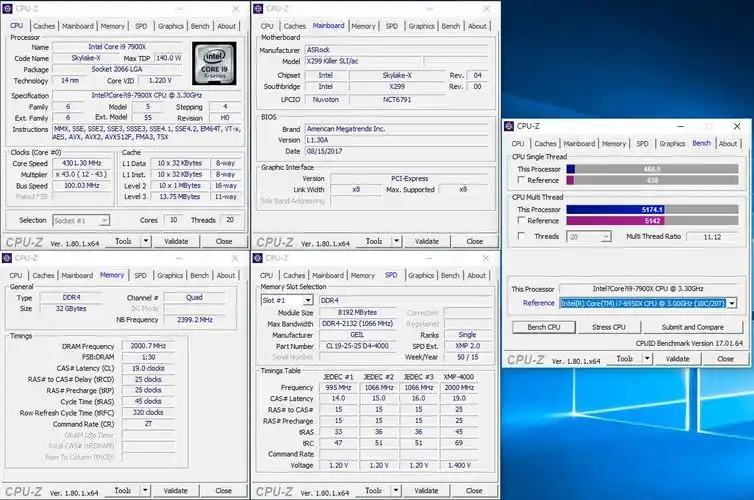Click the Multi Thread This Processor 5174.1 bar
The width and height of the screenshot is (754, 500).
pyautogui.click(x=652, y=209)
